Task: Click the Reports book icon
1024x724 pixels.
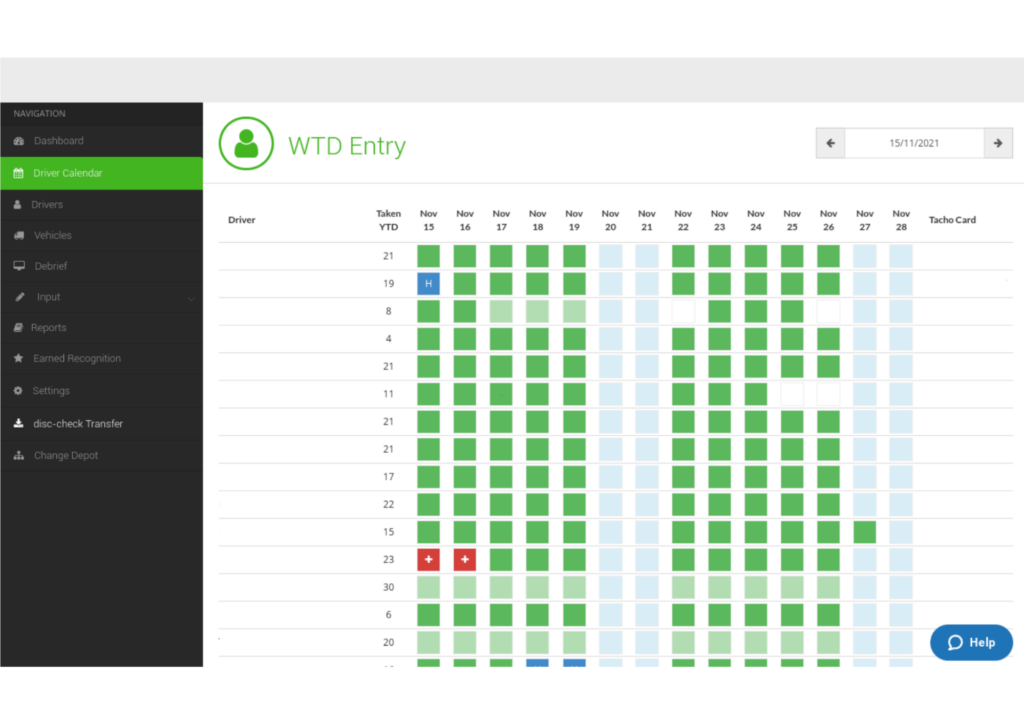Action: coord(18,328)
